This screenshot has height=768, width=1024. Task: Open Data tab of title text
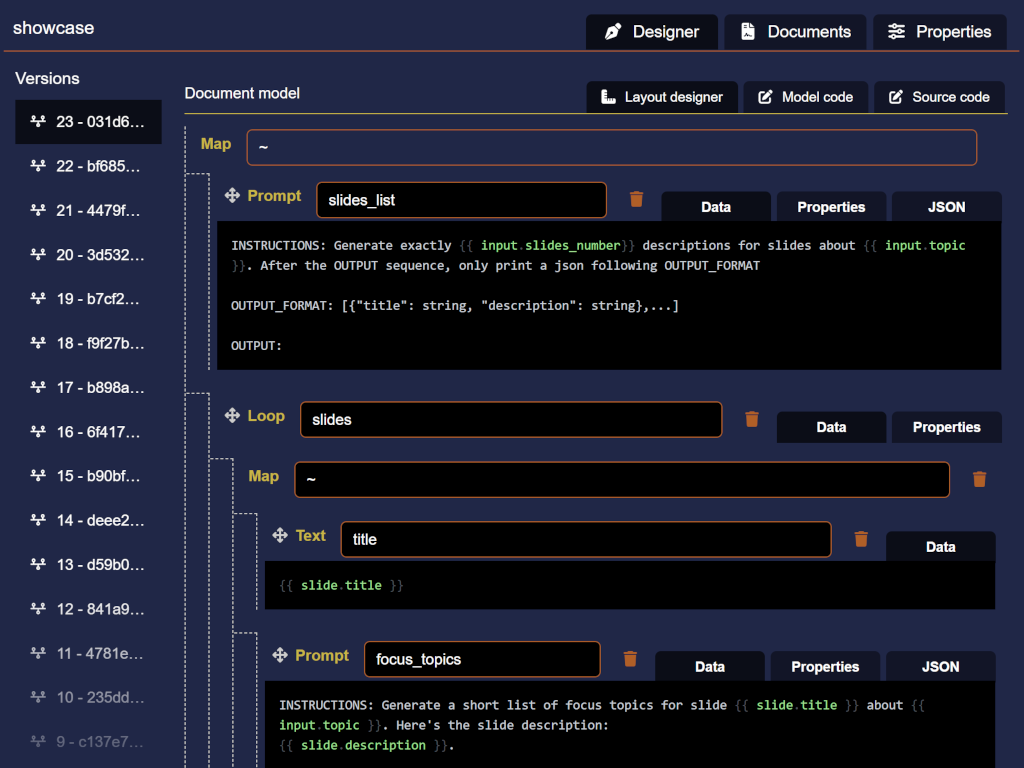940,547
